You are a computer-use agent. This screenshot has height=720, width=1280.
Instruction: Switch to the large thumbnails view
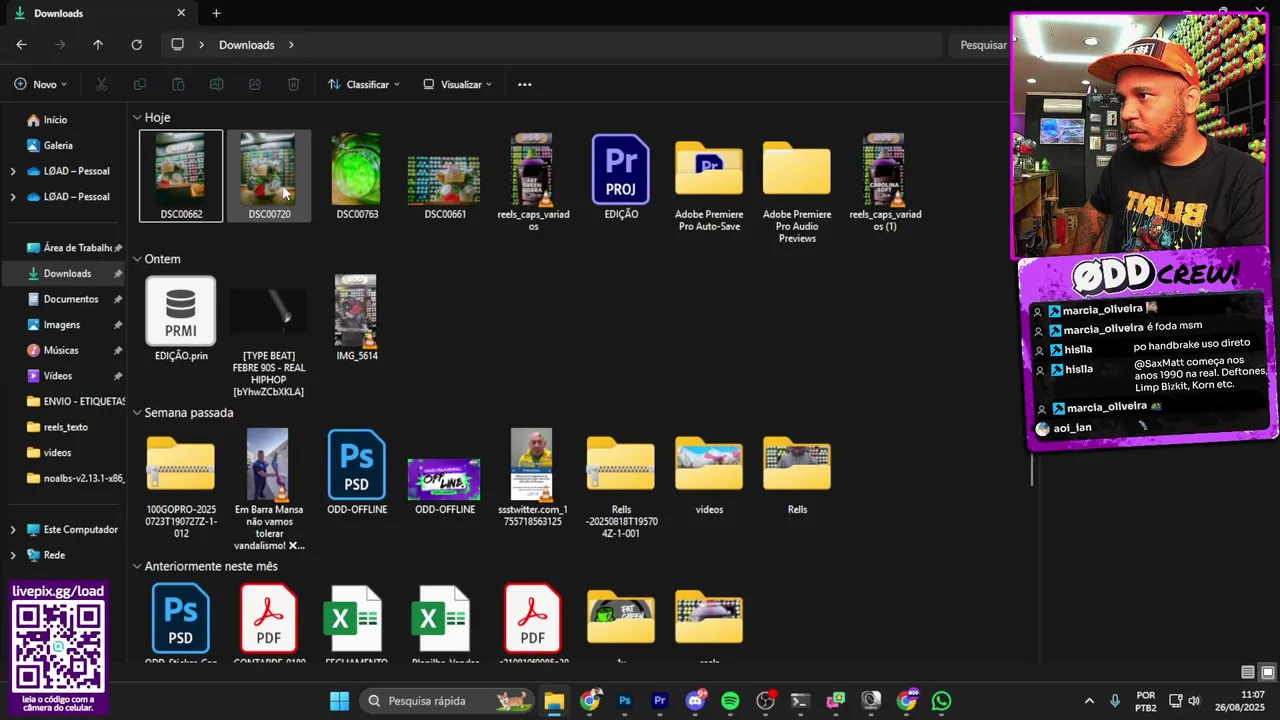coord(1267,672)
